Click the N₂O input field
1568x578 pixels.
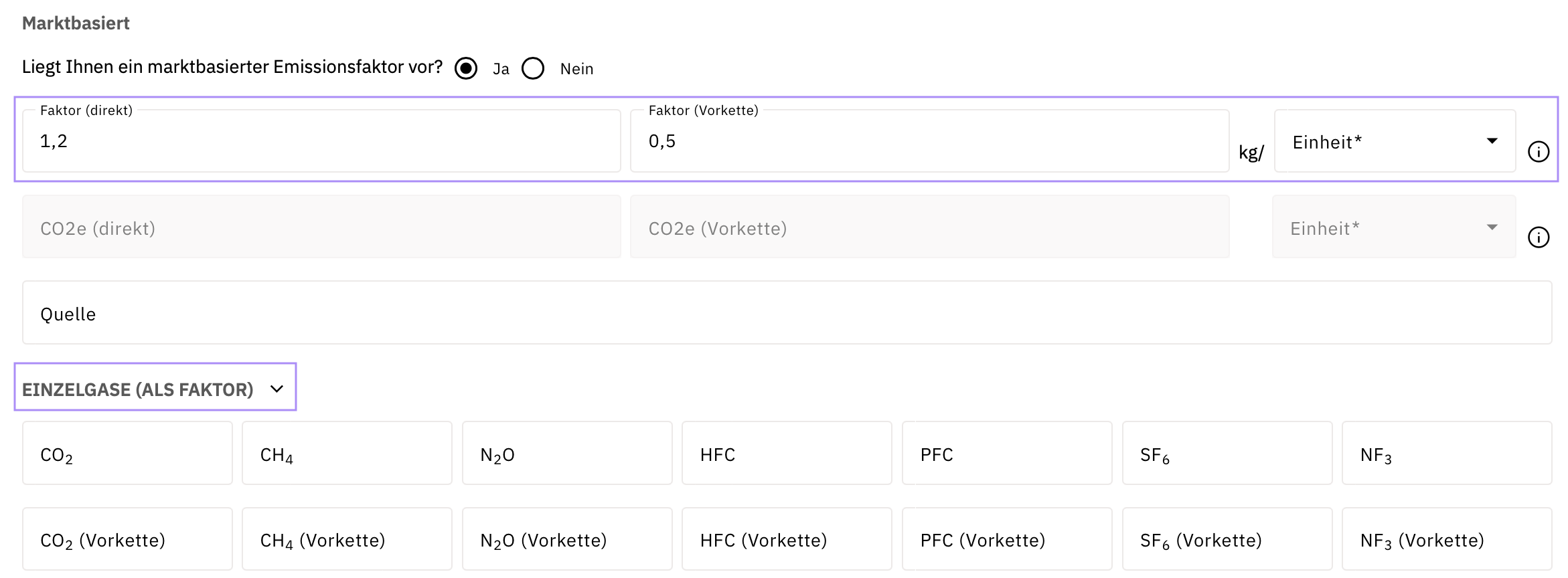[566, 454]
